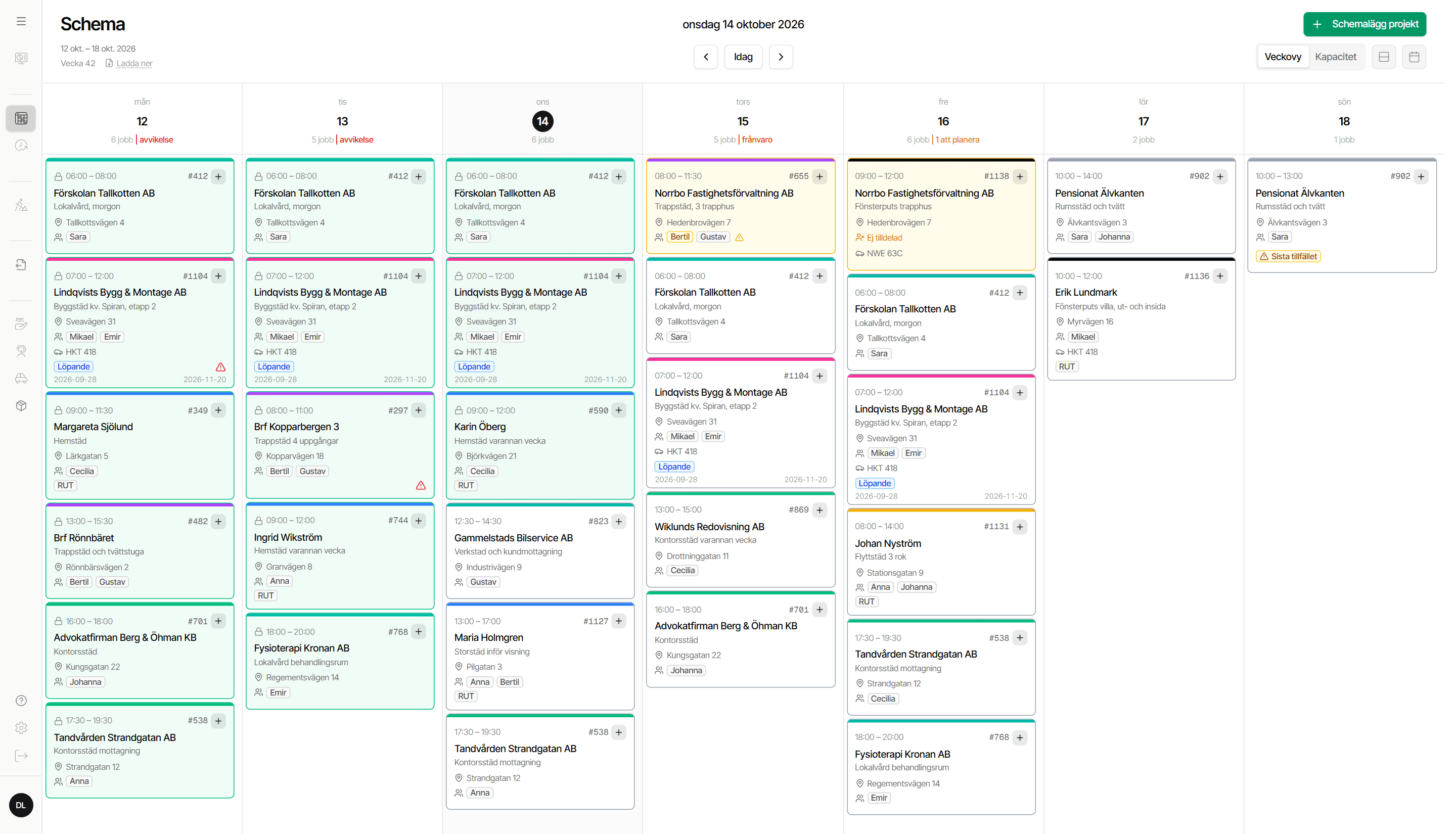Click Johanna tag on Saturday's Pensionat Älvkanten
The height and width of the screenshot is (834, 1456).
tap(1115, 237)
